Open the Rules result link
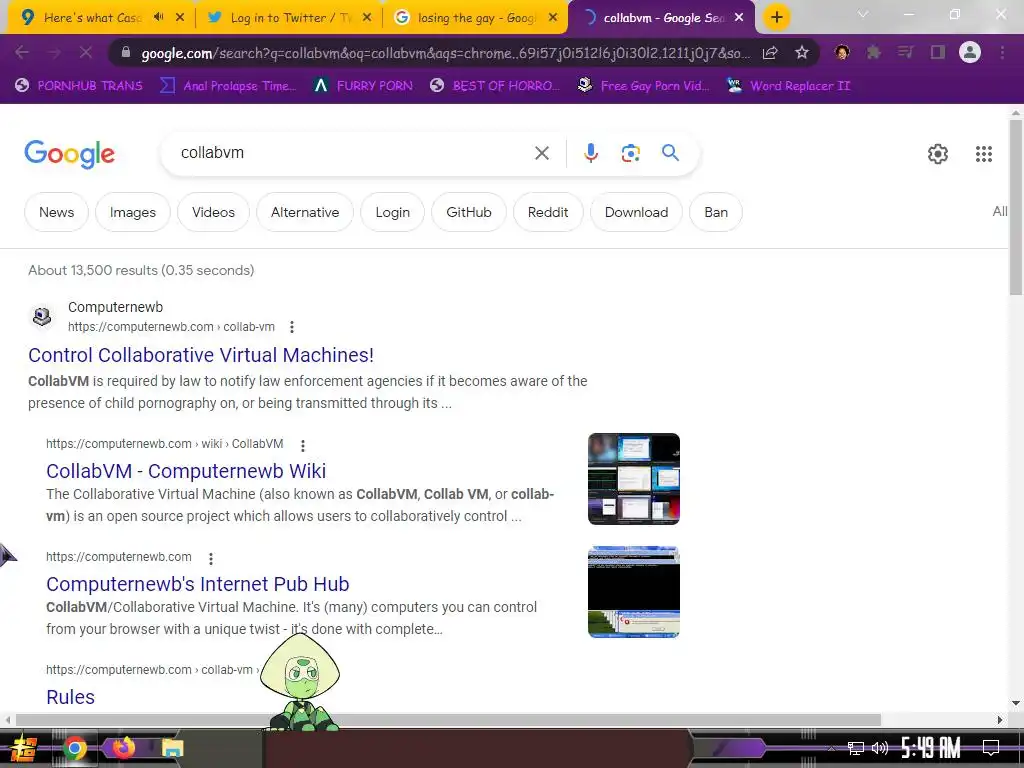This screenshot has height=768, width=1024. (x=71, y=697)
